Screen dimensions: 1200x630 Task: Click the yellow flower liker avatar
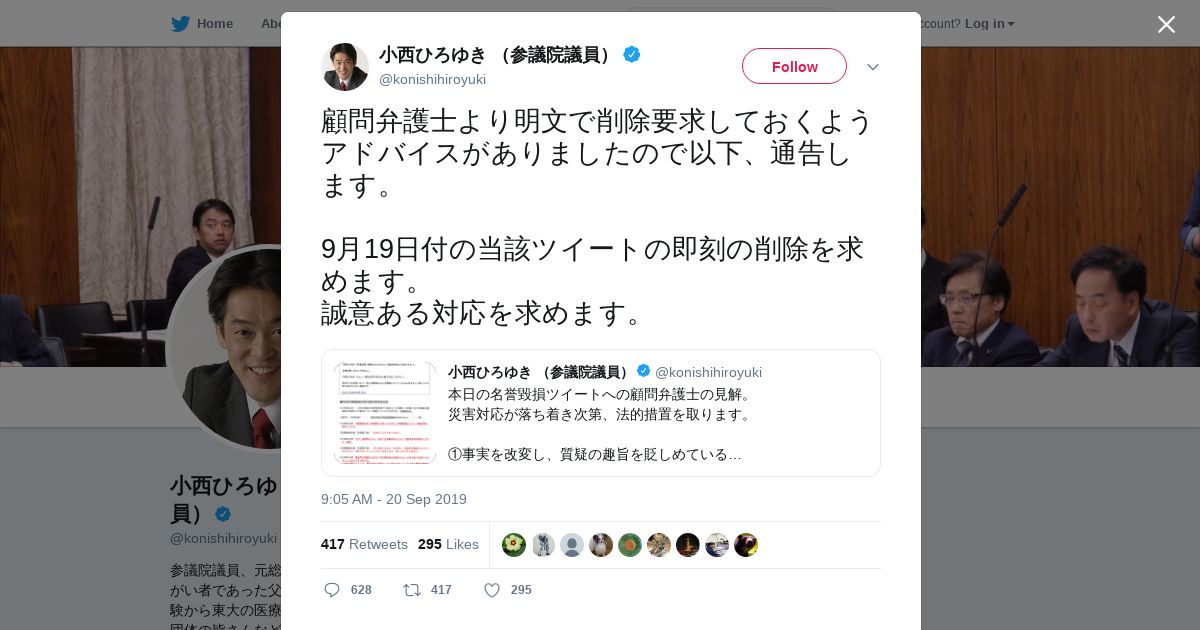click(x=514, y=545)
